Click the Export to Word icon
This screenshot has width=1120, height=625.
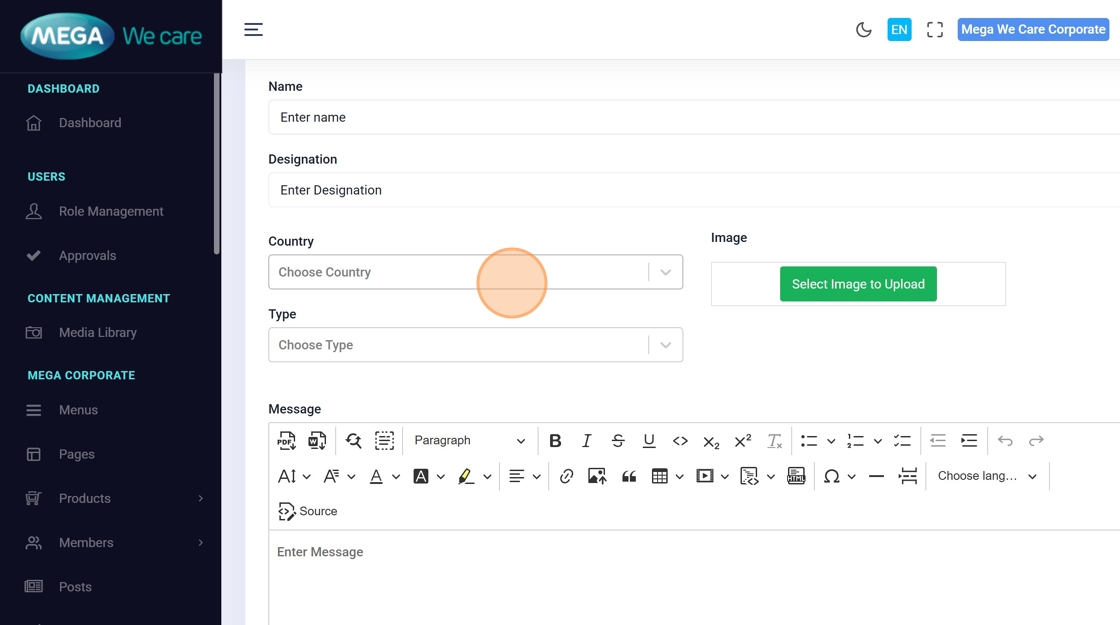(317, 441)
